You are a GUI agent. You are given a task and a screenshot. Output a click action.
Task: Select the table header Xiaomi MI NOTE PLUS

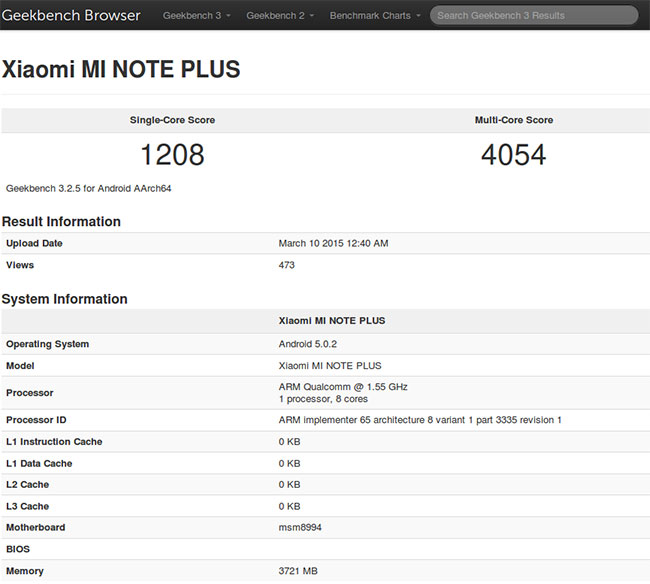coord(332,321)
